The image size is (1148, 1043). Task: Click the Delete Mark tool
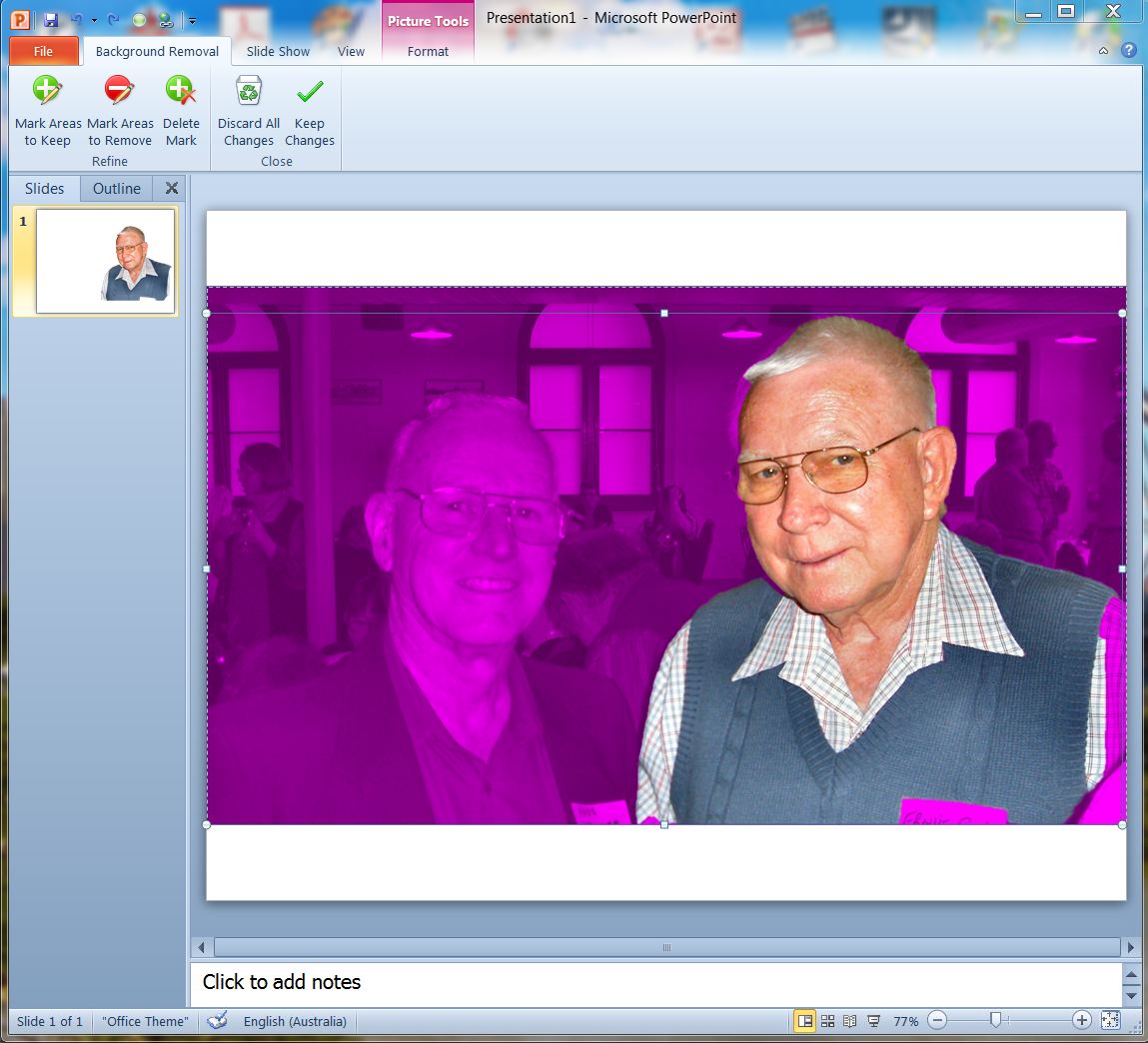pos(181,112)
